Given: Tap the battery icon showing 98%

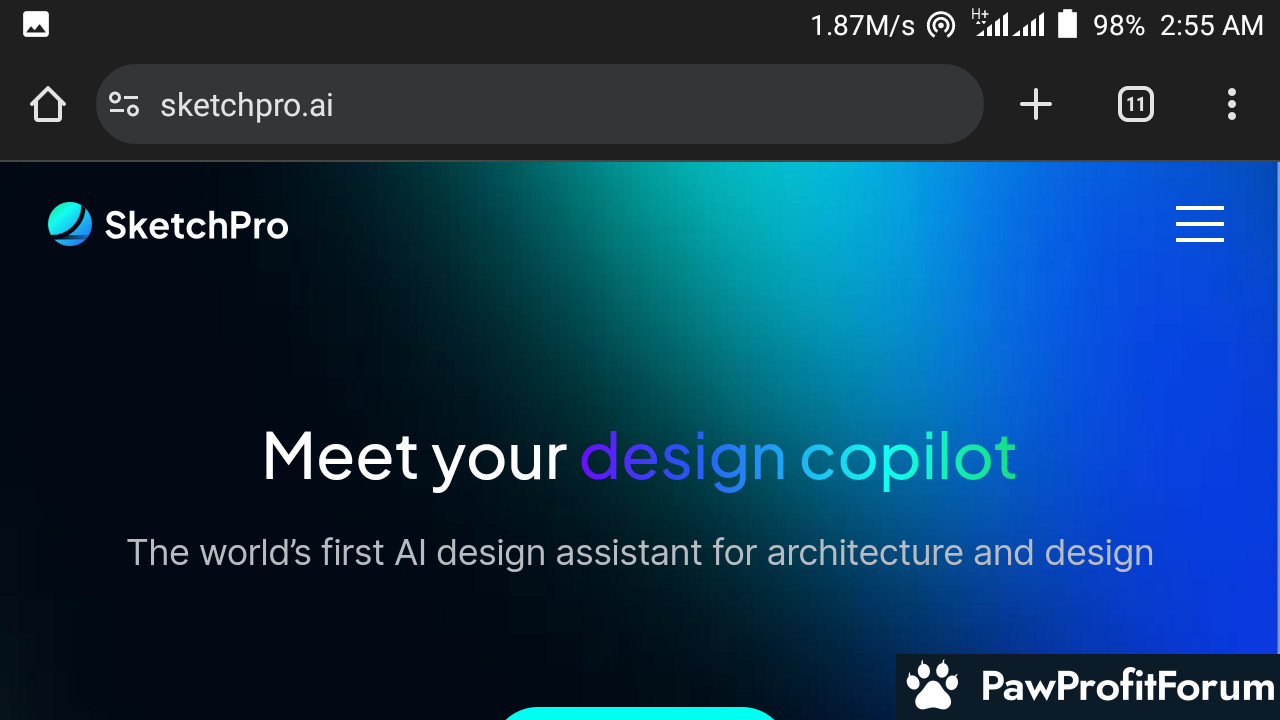Looking at the screenshot, I should coord(1067,24).
